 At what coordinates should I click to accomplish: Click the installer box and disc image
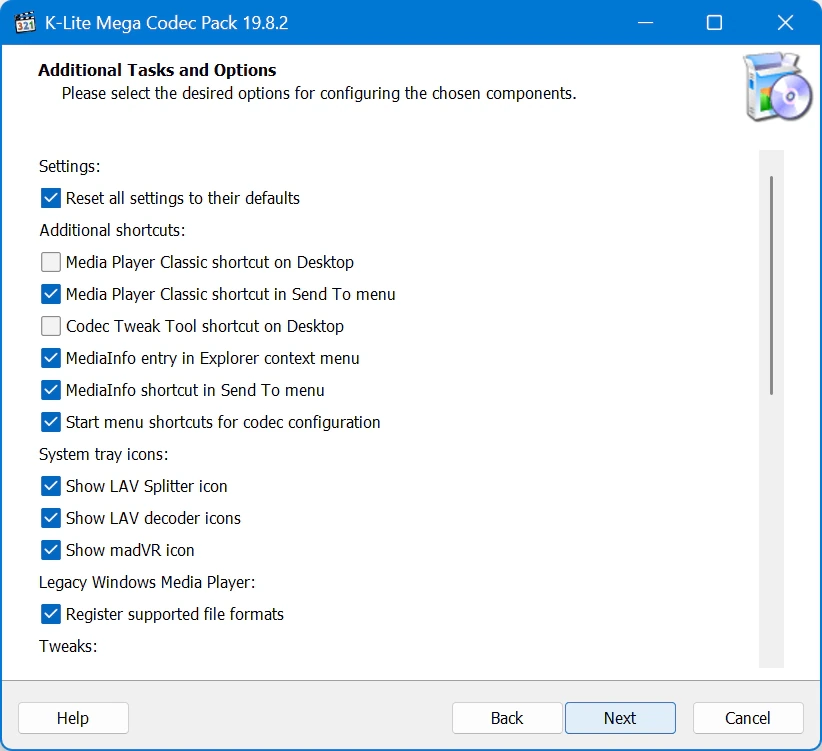pyautogui.click(x=777, y=86)
